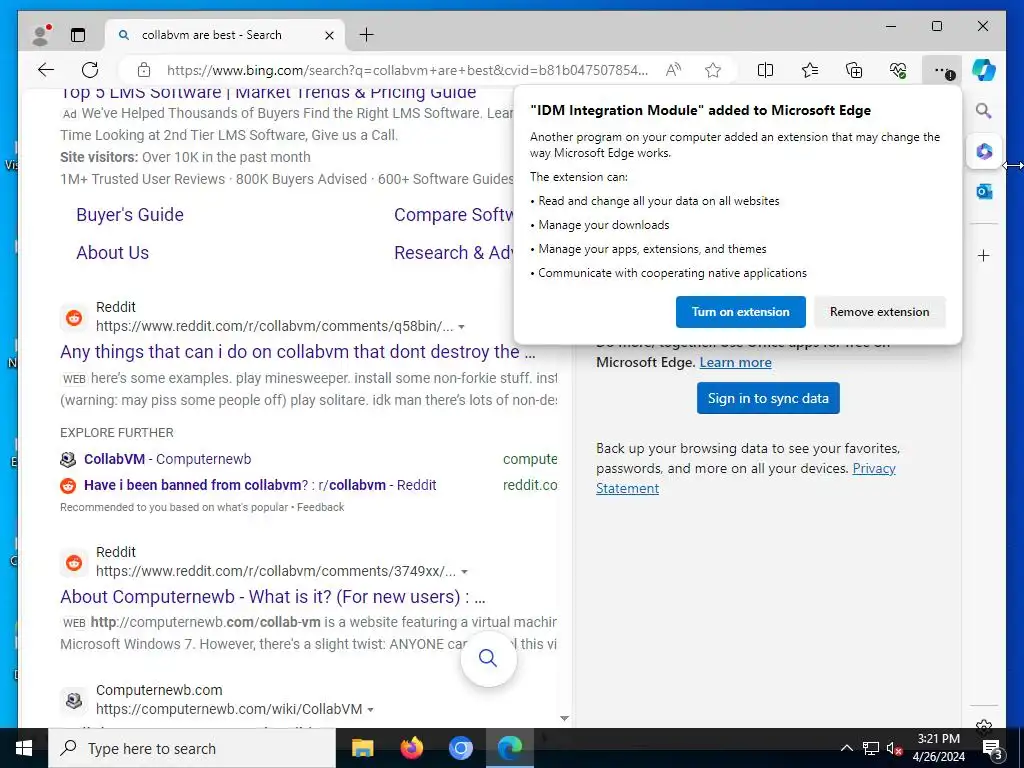Expand dropdown next to q58bin Reddit URL
The image size is (1024, 768).
(x=462, y=327)
